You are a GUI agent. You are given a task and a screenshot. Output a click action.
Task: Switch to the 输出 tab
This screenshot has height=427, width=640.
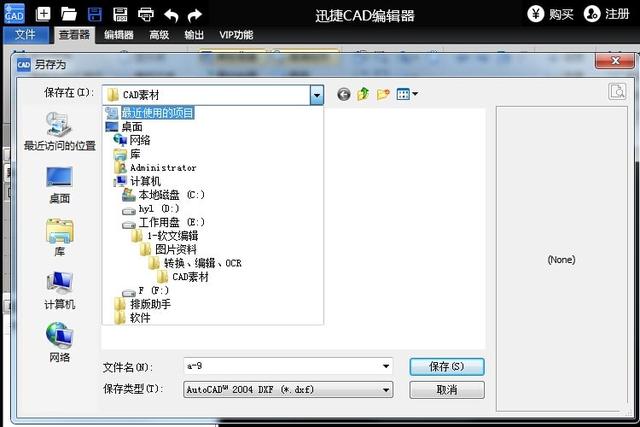[x=194, y=35]
